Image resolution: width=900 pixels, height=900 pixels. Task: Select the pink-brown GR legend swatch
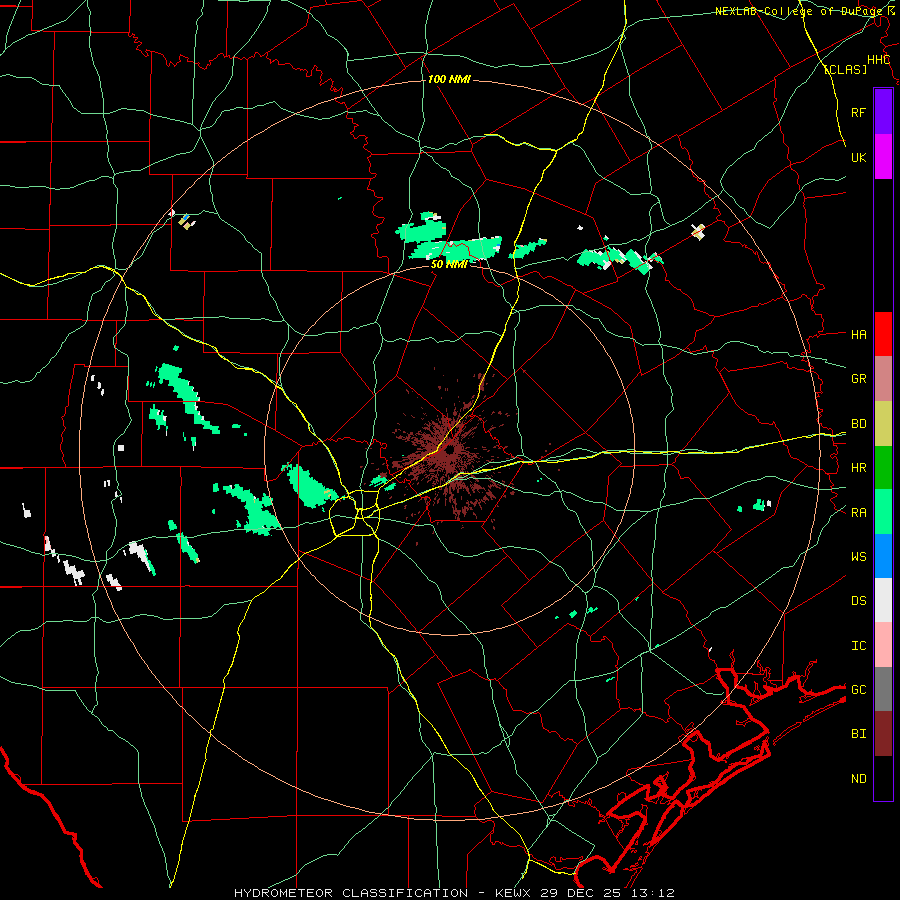pos(883,379)
